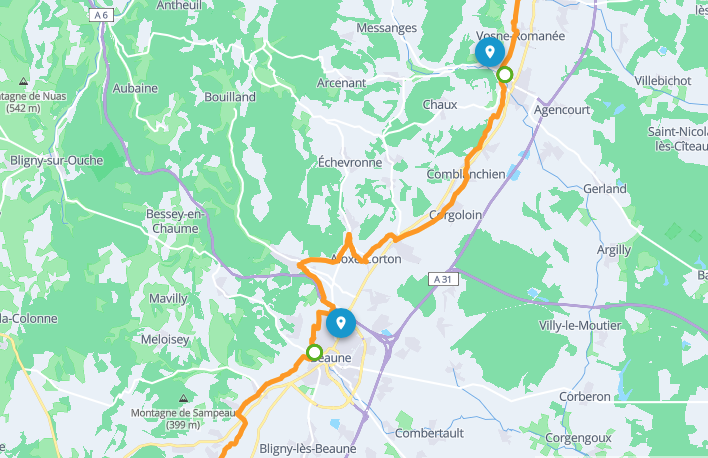
Task: Click the A 31 motorway shield
Action: 443,279
